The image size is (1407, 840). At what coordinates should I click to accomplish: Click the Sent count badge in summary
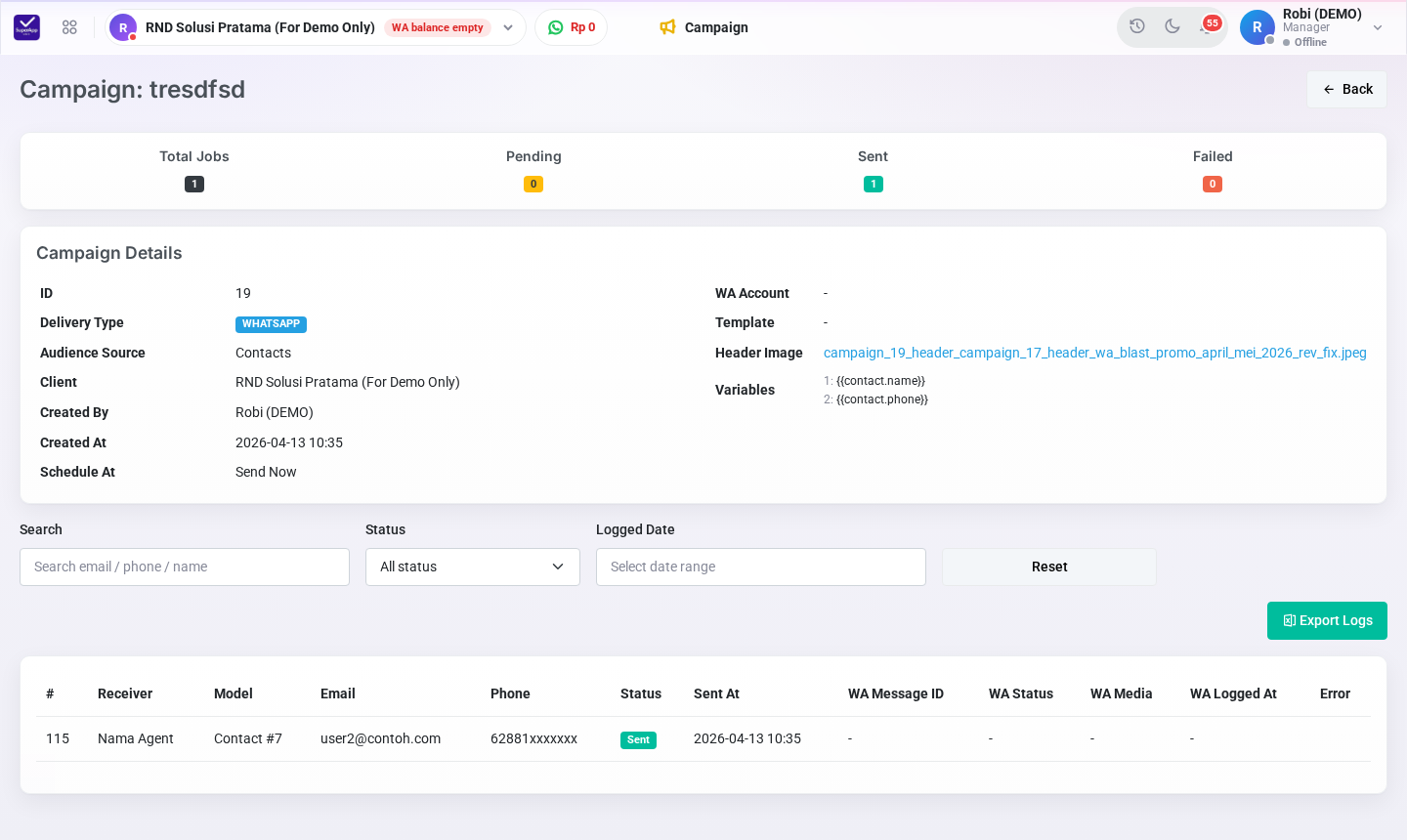[x=874, y=184]
